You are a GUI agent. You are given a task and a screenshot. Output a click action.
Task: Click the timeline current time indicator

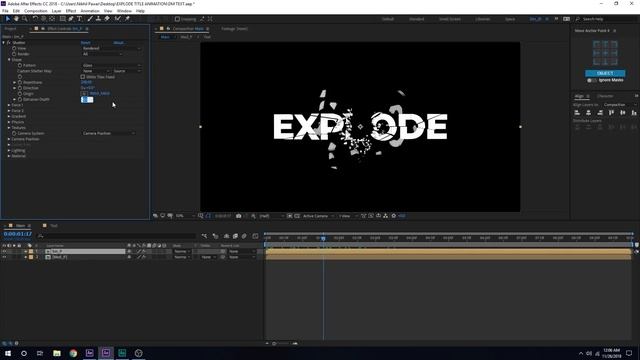(323, 238)
